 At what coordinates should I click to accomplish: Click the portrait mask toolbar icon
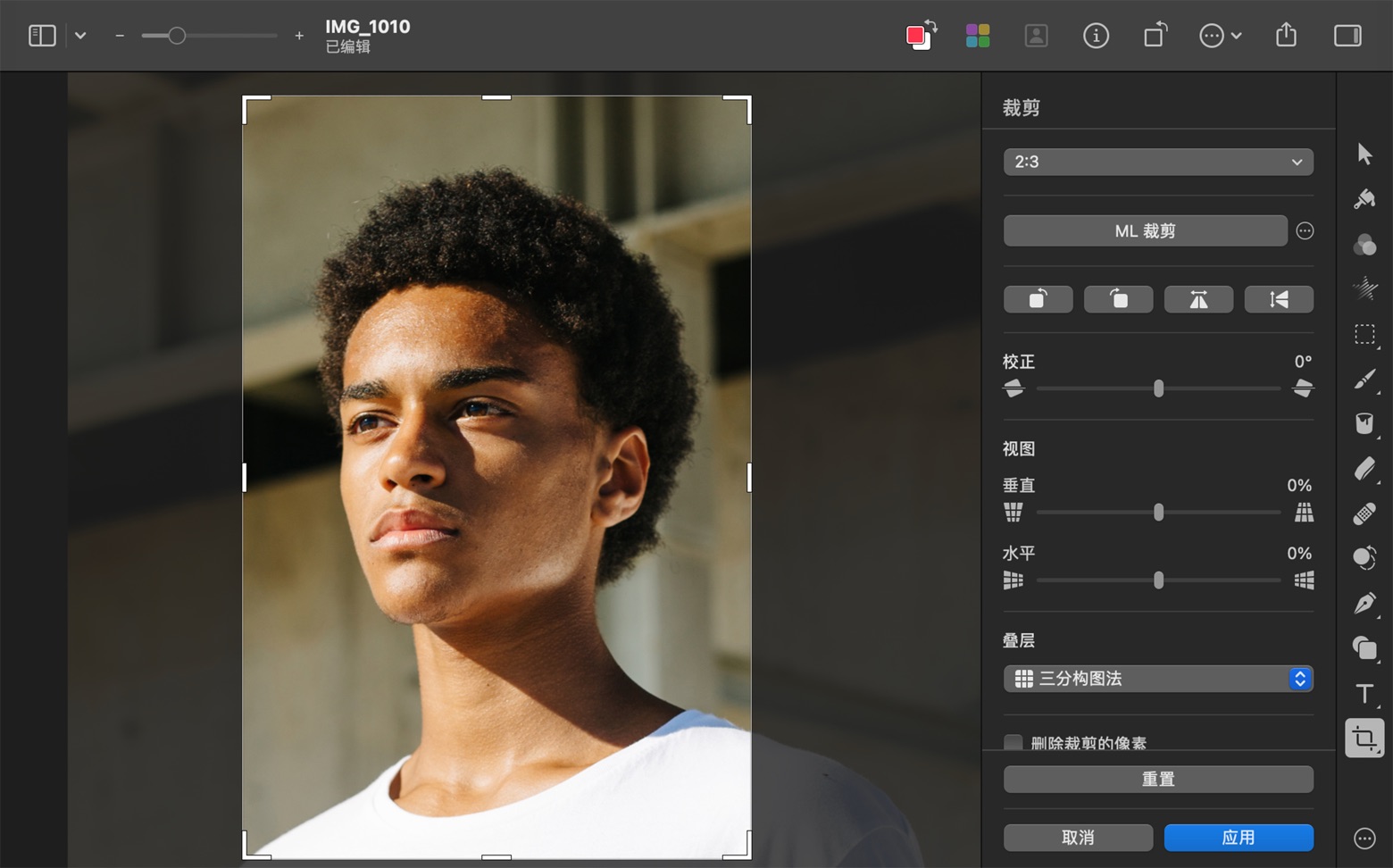(x=1036, y=36)
